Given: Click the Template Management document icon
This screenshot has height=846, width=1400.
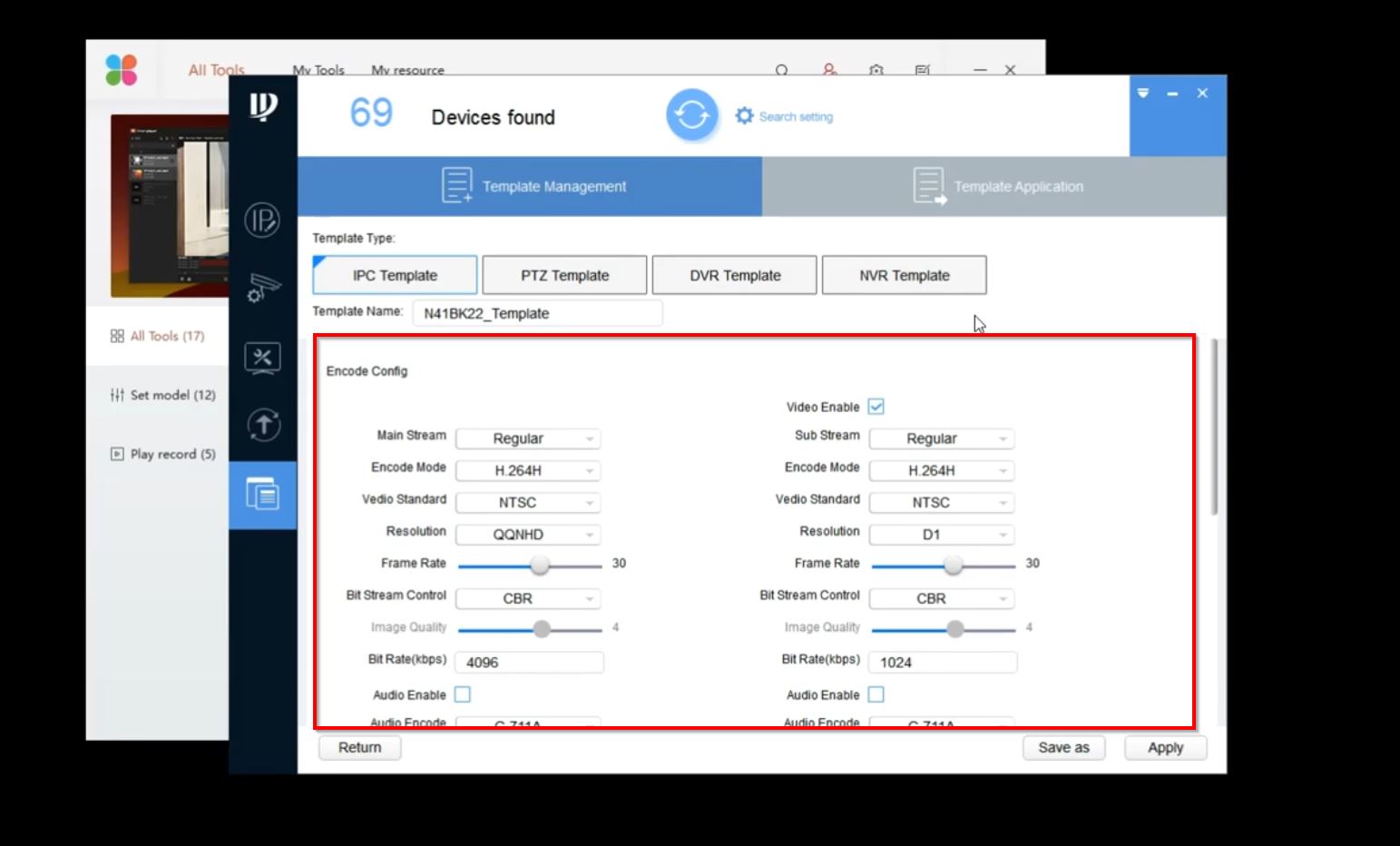Looking at the screenshot, I should click(x=456, y=185).
